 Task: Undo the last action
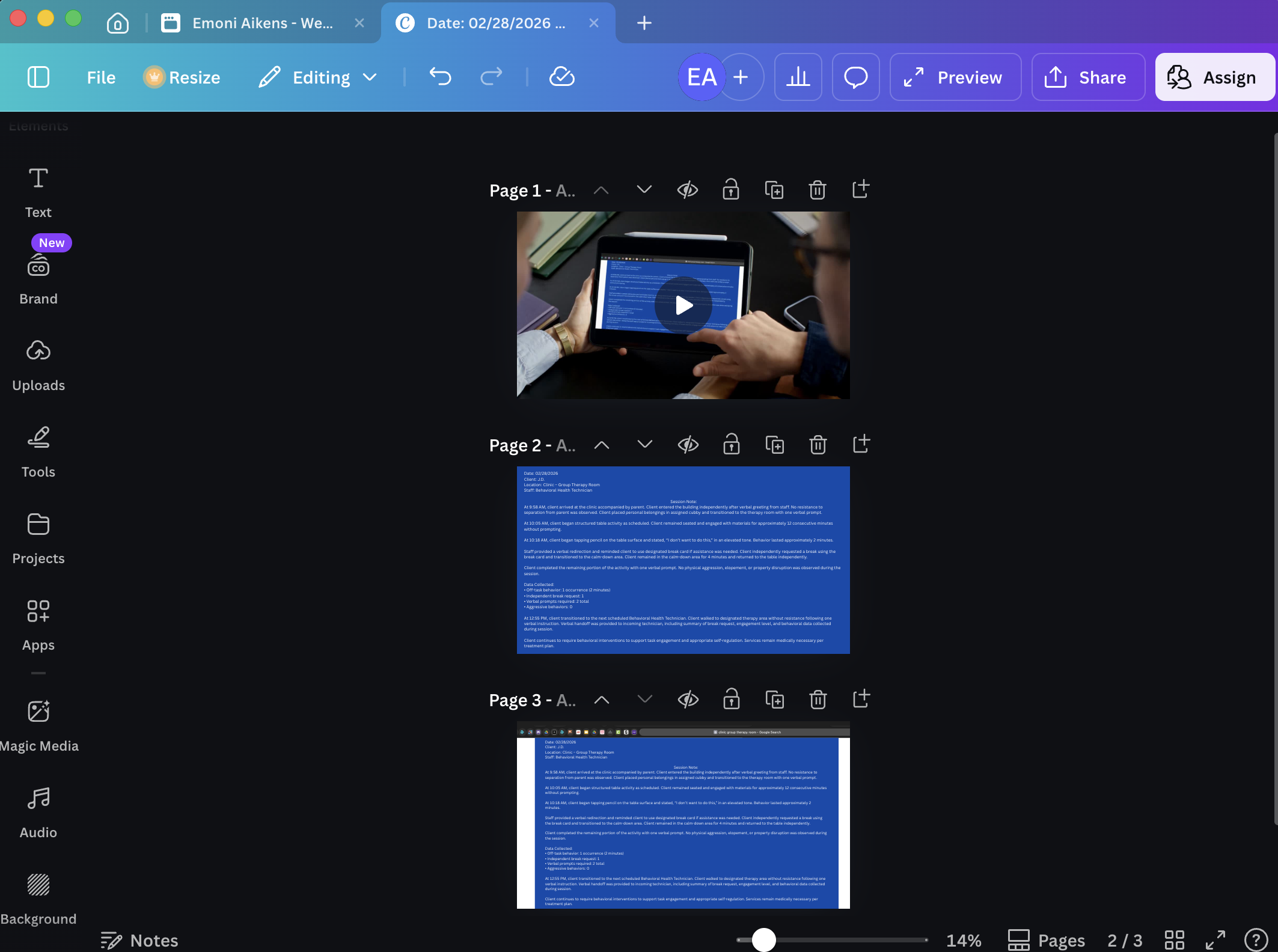coord(440,77)
